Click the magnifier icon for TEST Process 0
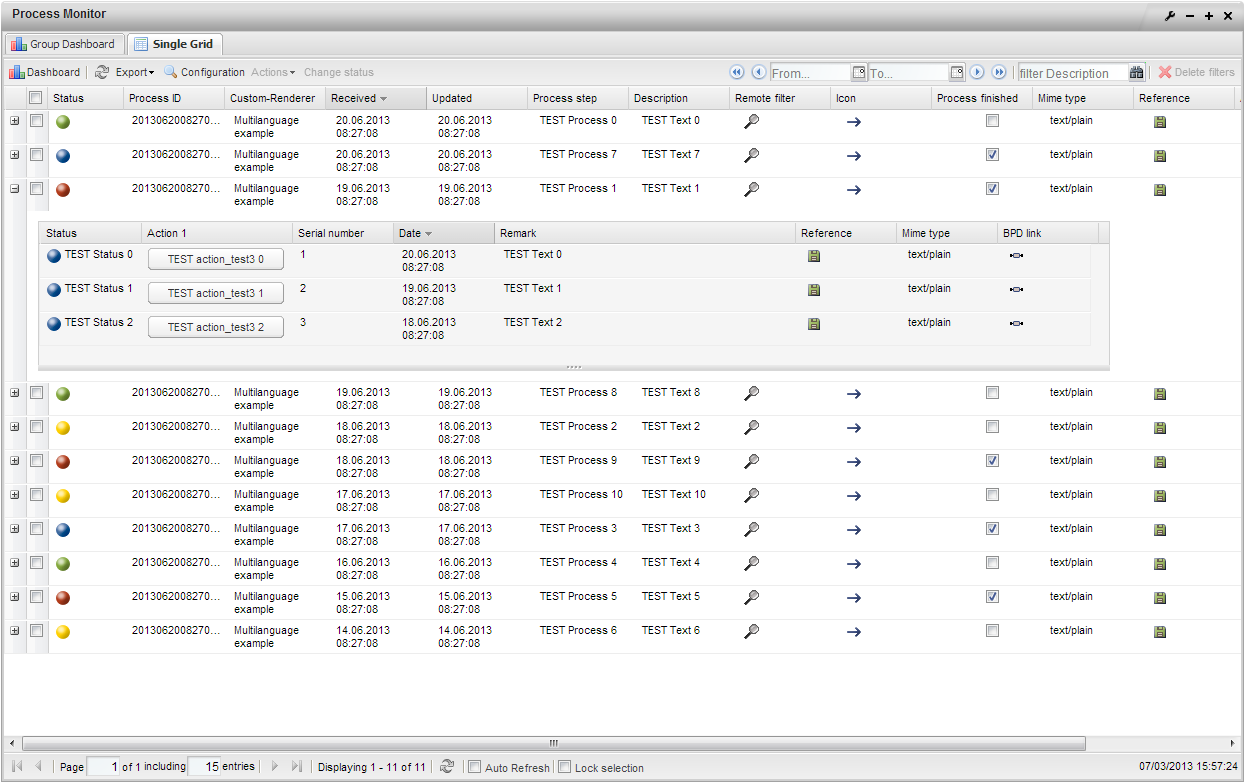The height and width of the screenshot is (783, 1245). (x=752, y=121)
